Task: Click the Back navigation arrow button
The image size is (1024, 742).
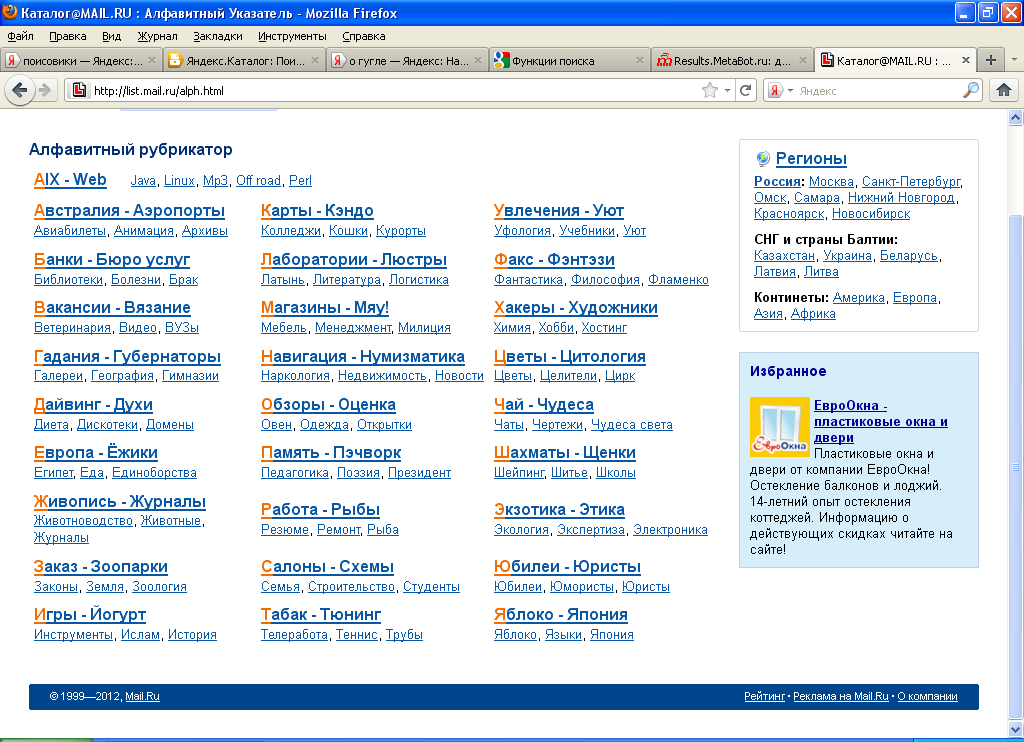Action: (x=20, y=90)
